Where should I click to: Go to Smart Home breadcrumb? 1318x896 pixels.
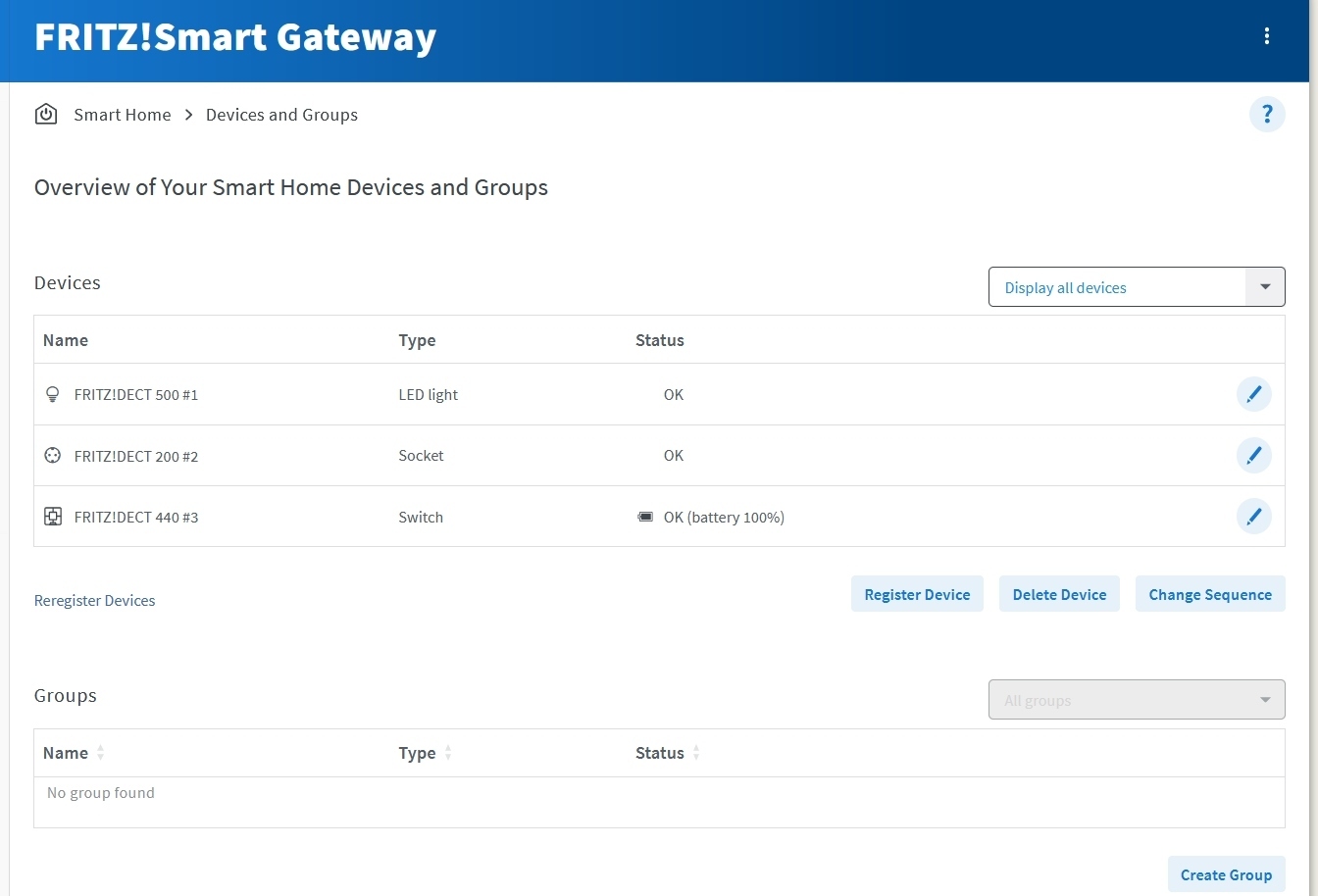(123, 115)
